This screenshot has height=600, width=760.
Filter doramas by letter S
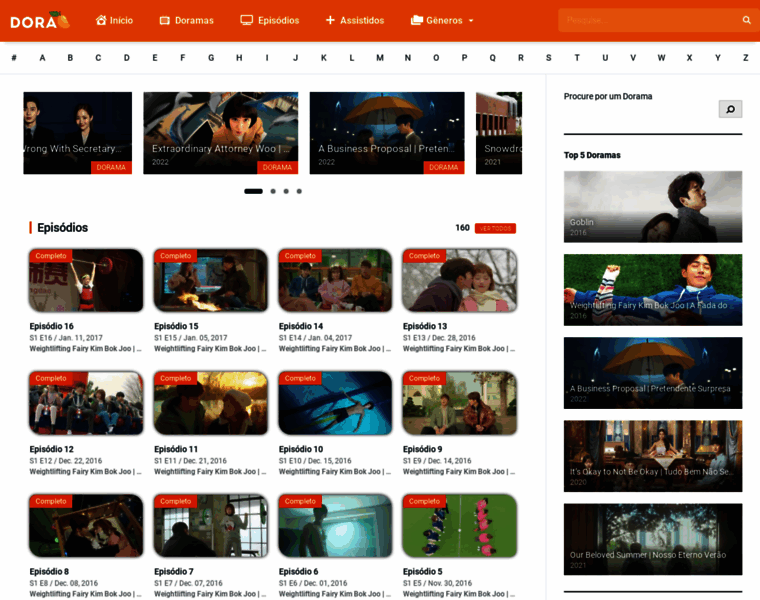click(x=548, y=58)
